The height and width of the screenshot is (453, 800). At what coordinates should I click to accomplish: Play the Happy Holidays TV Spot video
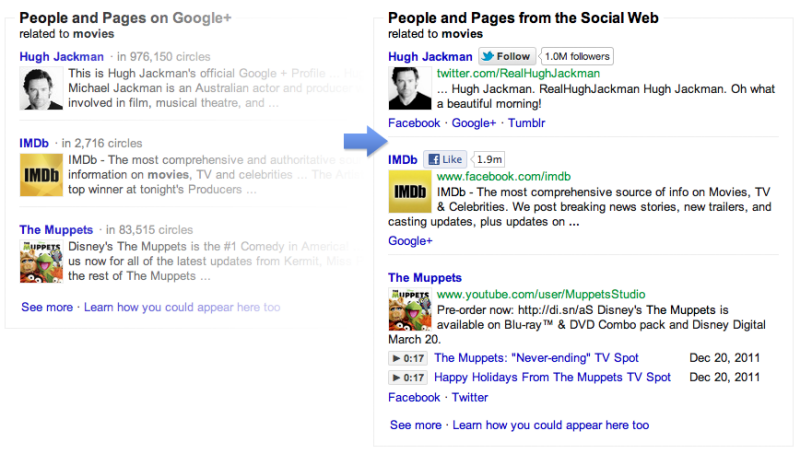click(x=408, y=377)
